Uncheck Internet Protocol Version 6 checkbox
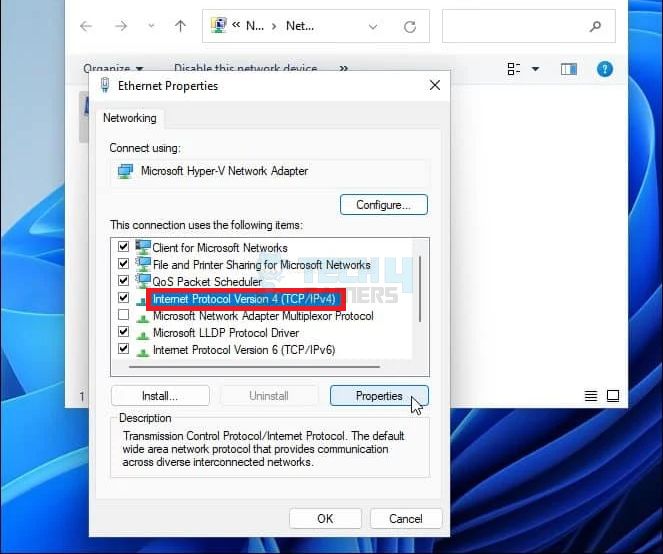The image size is (663, 554). pyautogui.click(x=123, y=349)
